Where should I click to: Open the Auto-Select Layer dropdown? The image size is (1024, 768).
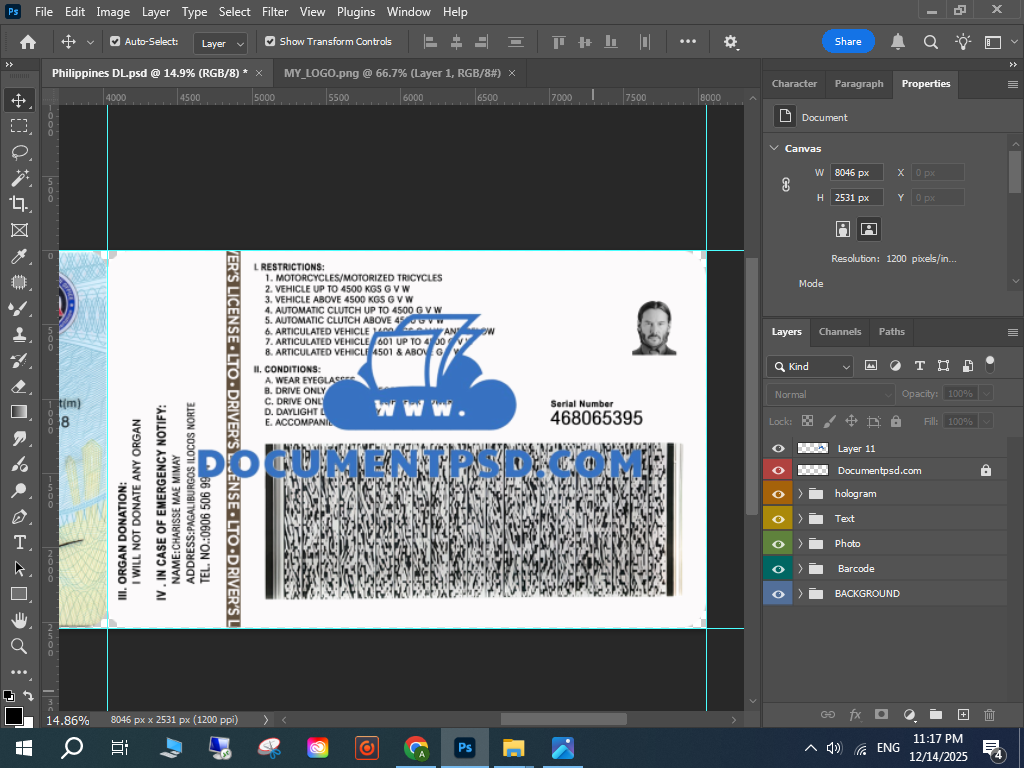222,43
